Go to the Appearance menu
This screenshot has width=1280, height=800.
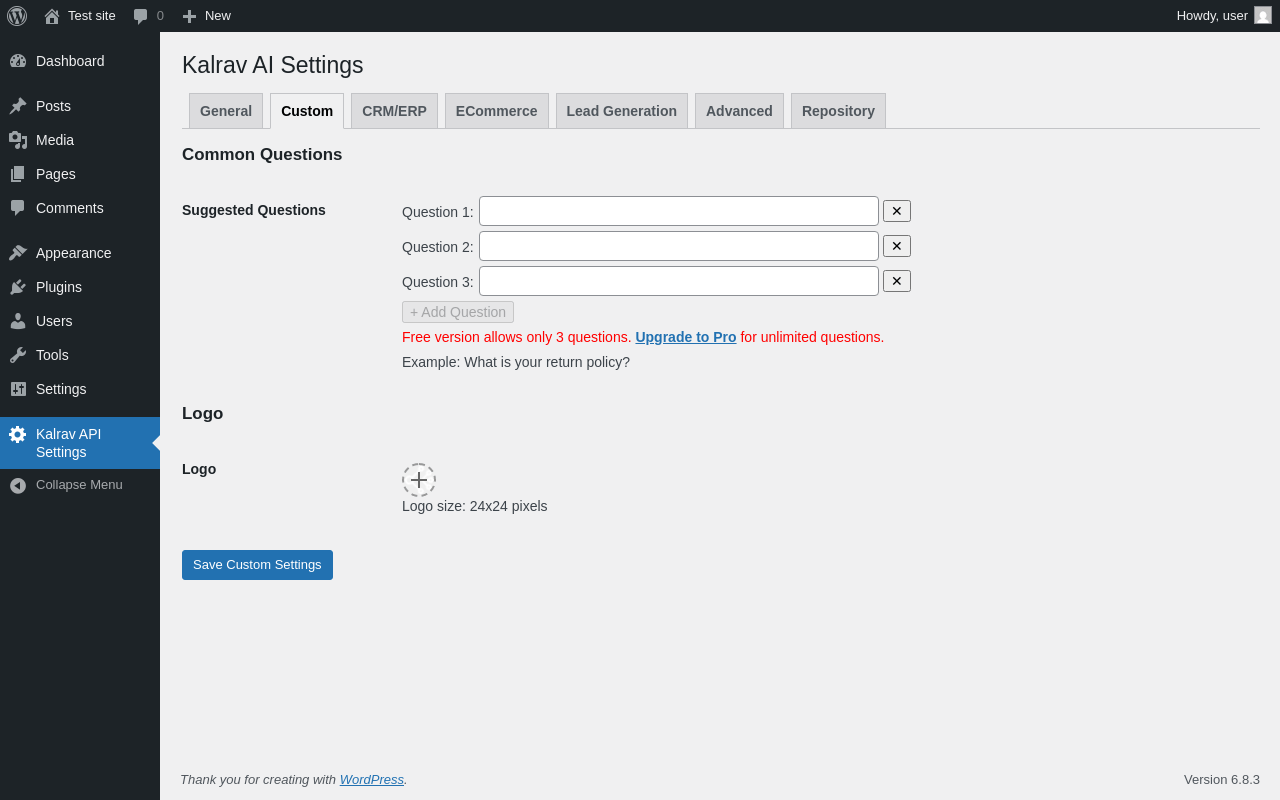coord(73,253)
